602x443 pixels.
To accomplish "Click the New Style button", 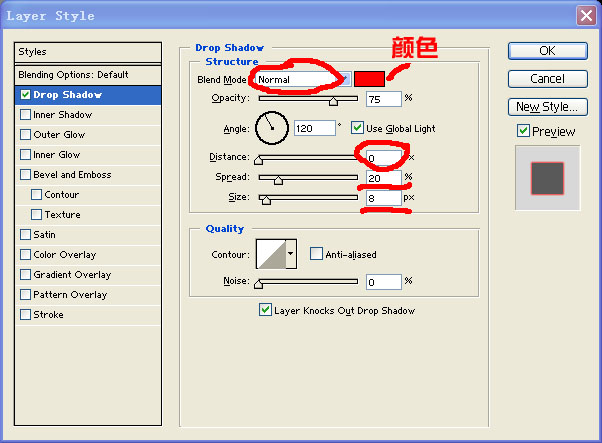I will pos(547,107).
